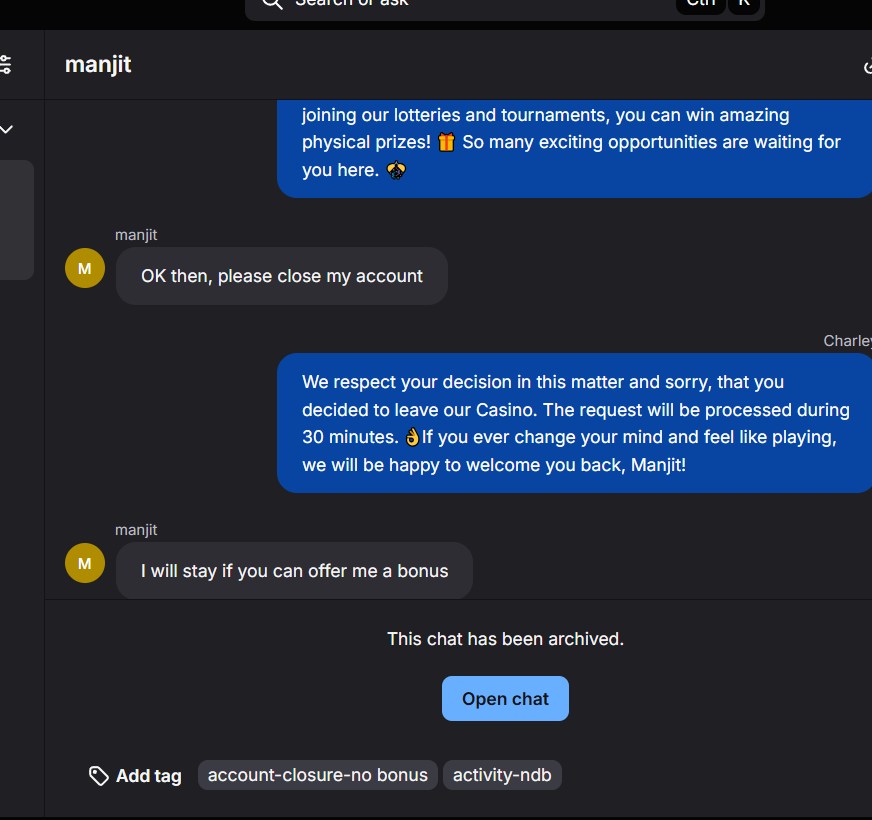Click the filter sliders icon in sidebar
Image resolution: width=872 pixels, height=820 pixels.
click(x=6, y=65)
